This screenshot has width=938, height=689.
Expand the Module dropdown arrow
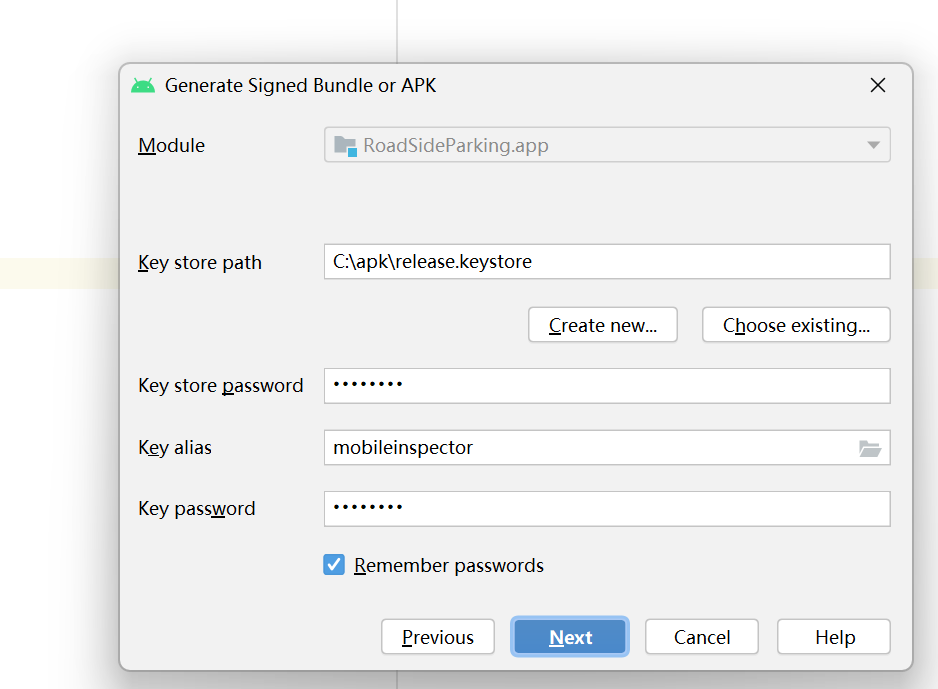point(873,145)
